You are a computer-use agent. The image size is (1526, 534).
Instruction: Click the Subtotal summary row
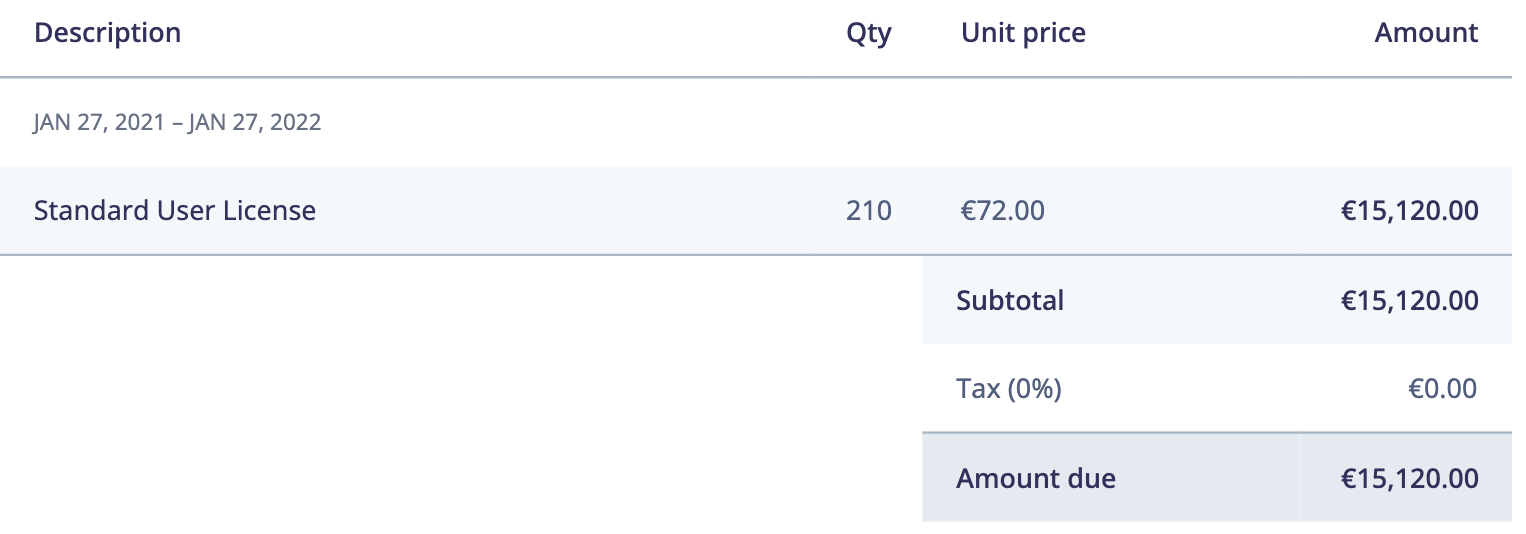(1217, 300)
